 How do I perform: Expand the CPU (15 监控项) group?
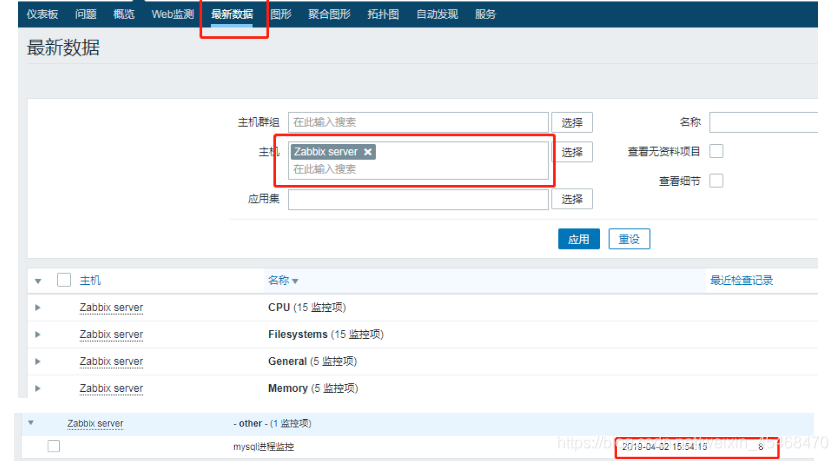(x=37, y=308)
